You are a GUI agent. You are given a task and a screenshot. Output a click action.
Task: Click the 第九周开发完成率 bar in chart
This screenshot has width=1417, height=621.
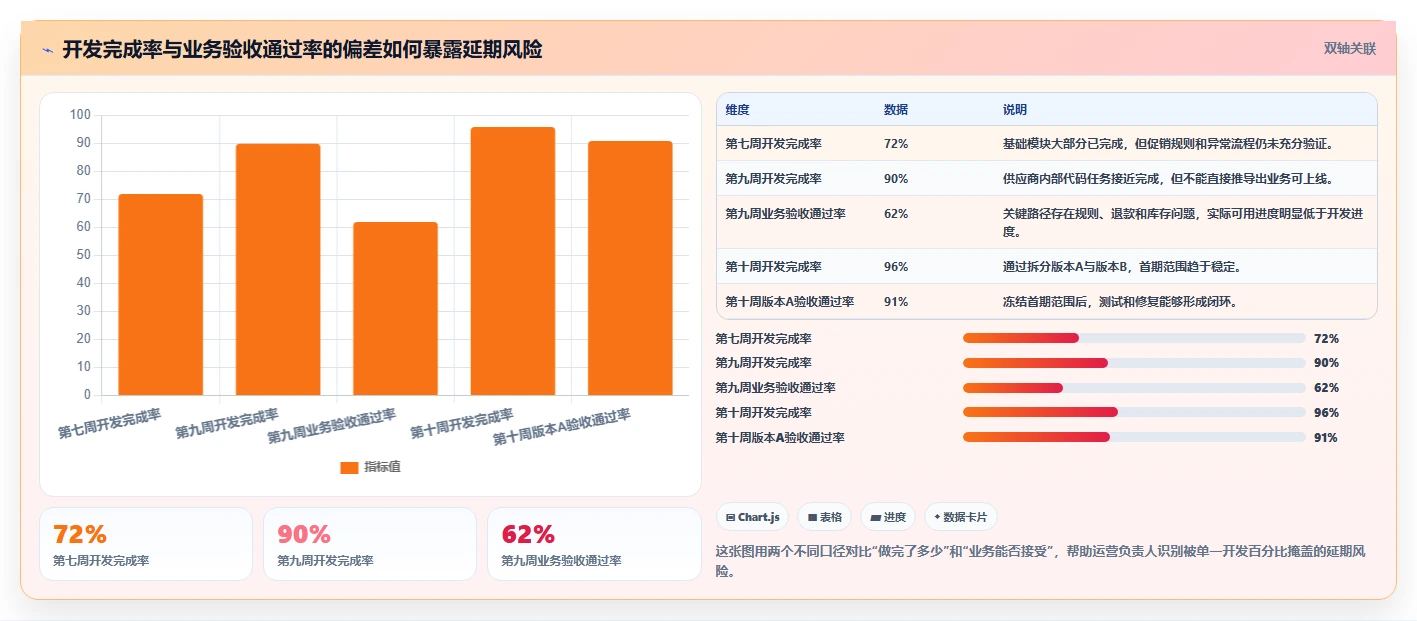click(278, 269)
